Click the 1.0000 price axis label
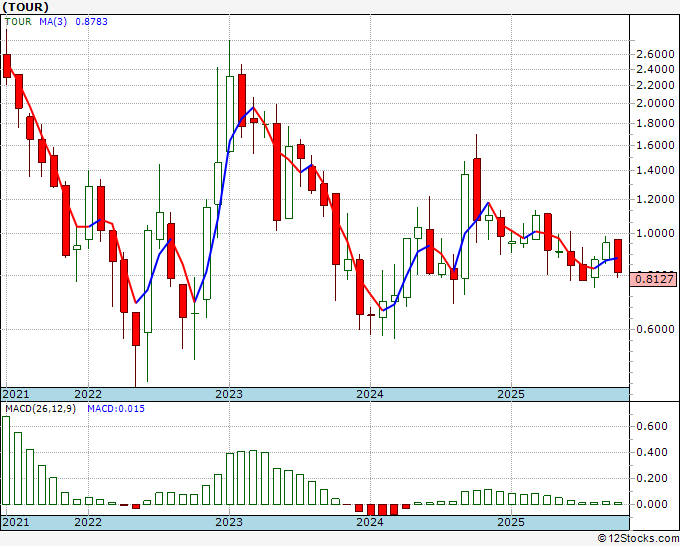The image size is (680, 546). (x=655, y=234)
